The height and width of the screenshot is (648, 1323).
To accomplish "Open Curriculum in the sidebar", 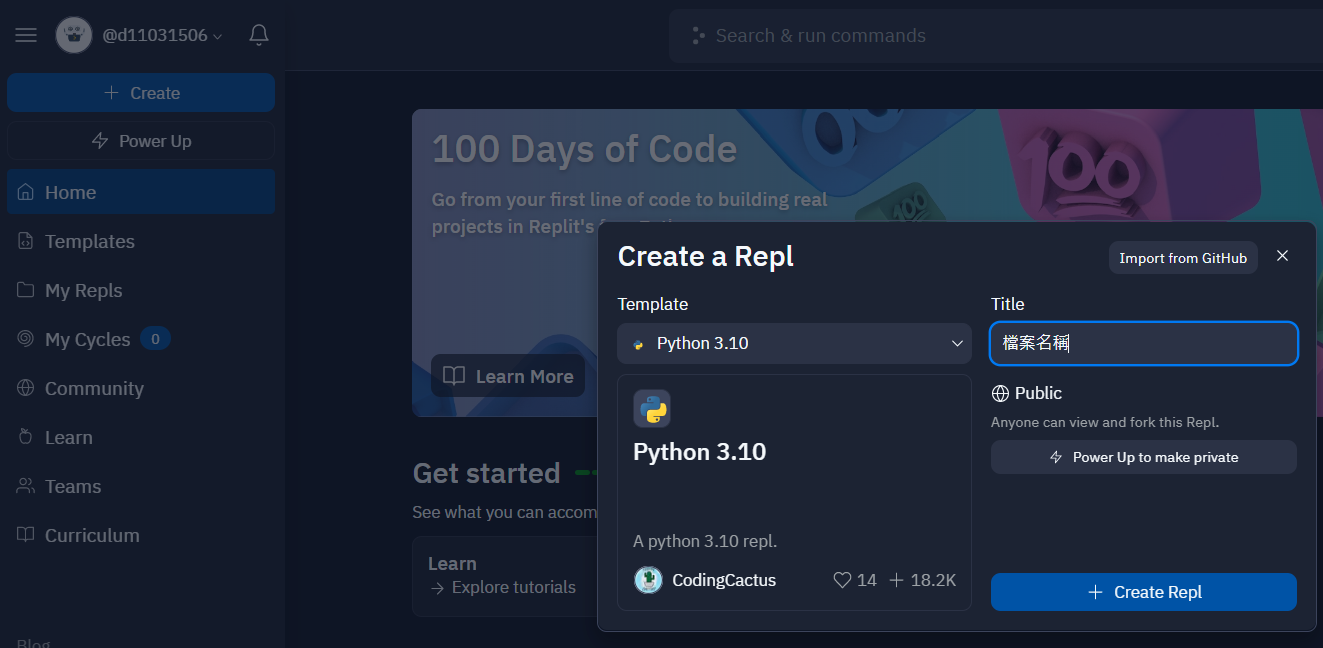I will tap(141, 535).
